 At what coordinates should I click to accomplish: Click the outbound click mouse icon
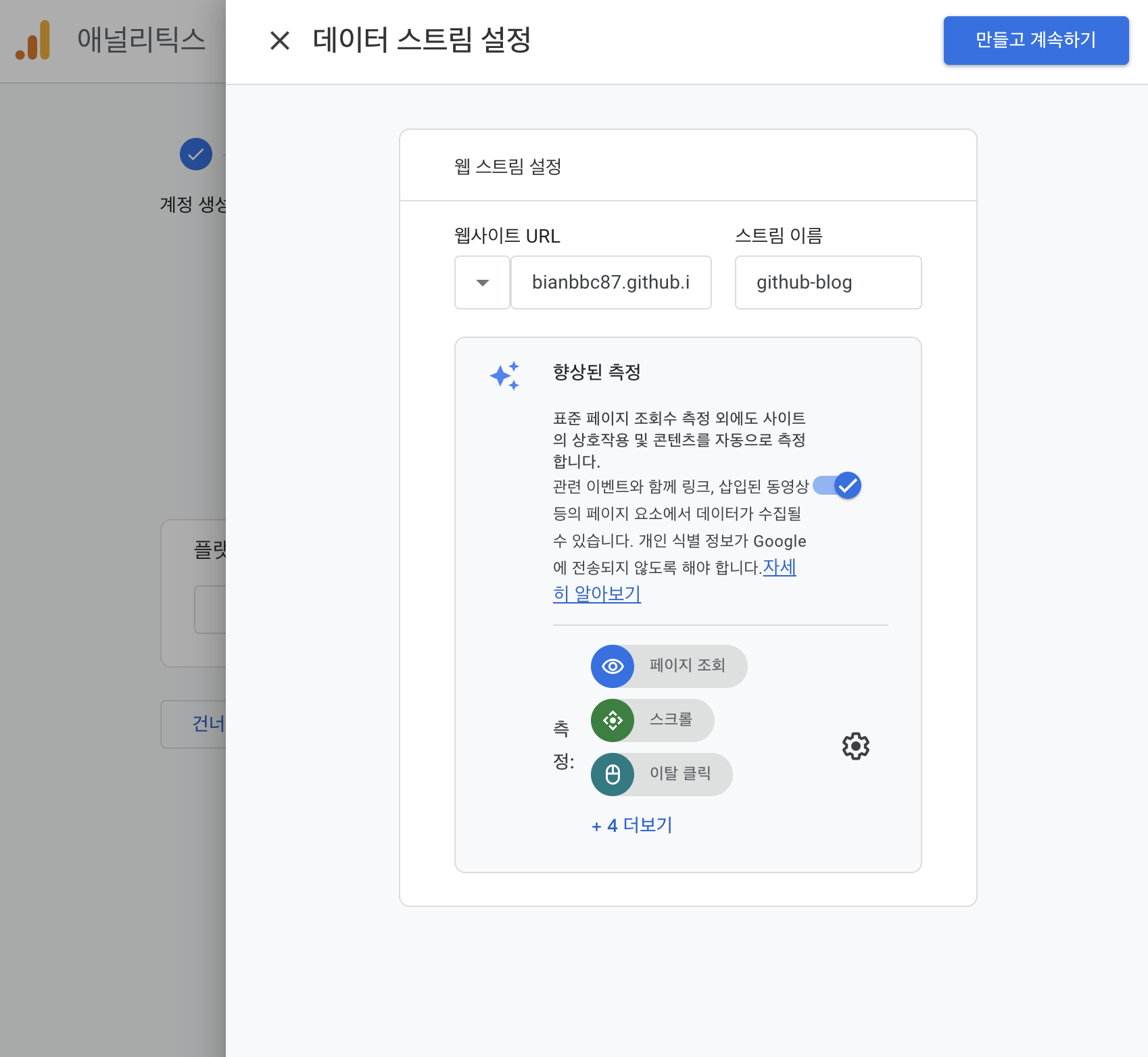tap(613, 775)
